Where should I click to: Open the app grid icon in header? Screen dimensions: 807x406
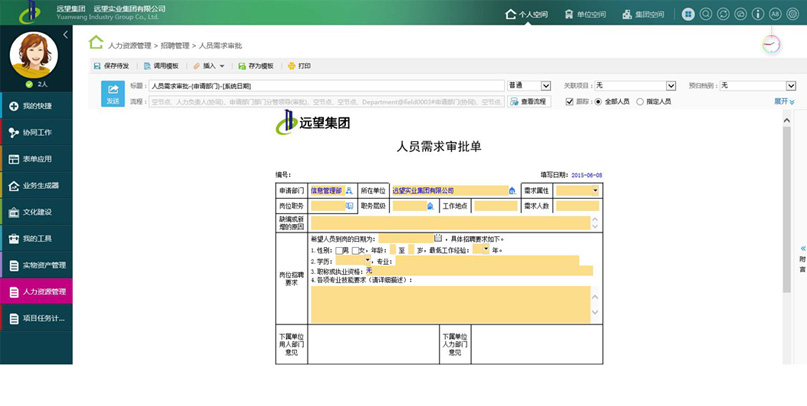pos(688,14)
